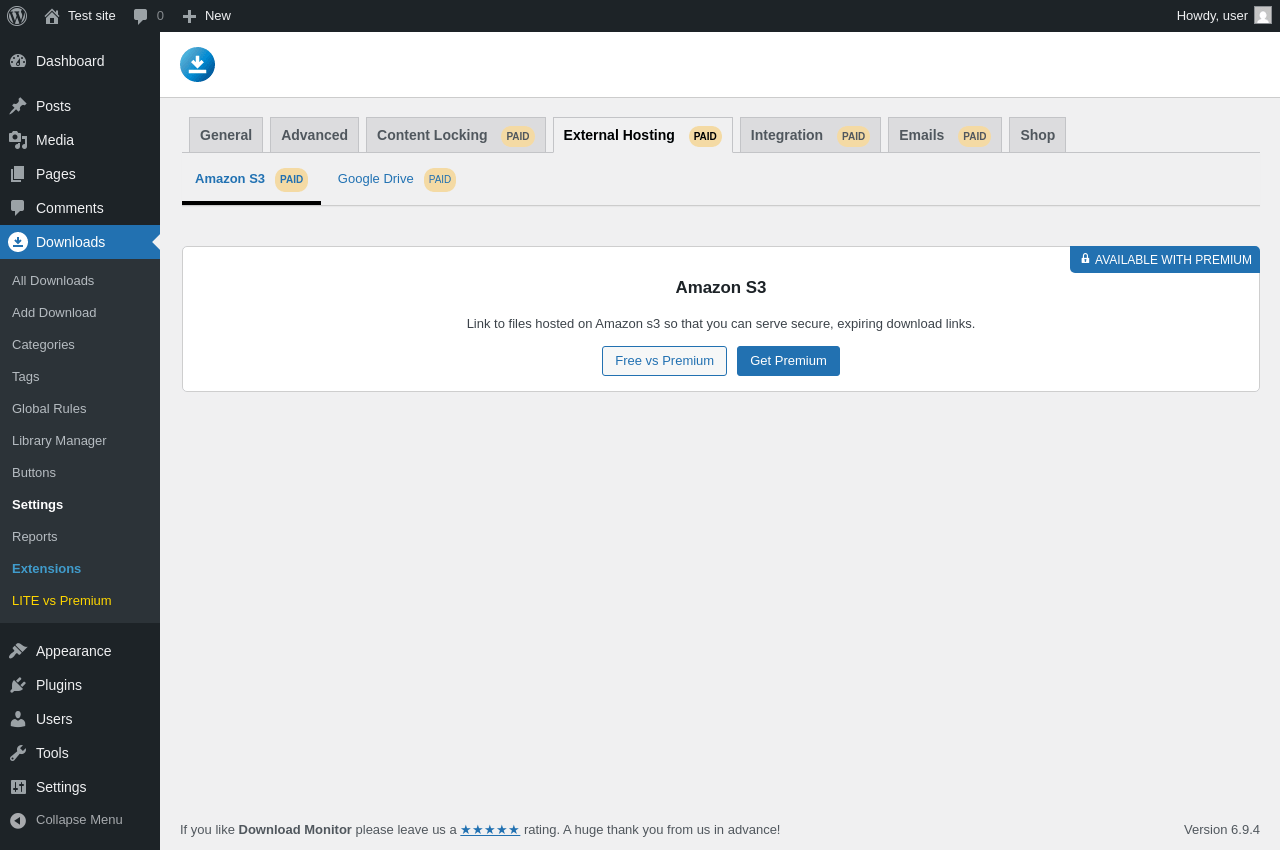Open Plugins via the plug icon

[18, 685]
